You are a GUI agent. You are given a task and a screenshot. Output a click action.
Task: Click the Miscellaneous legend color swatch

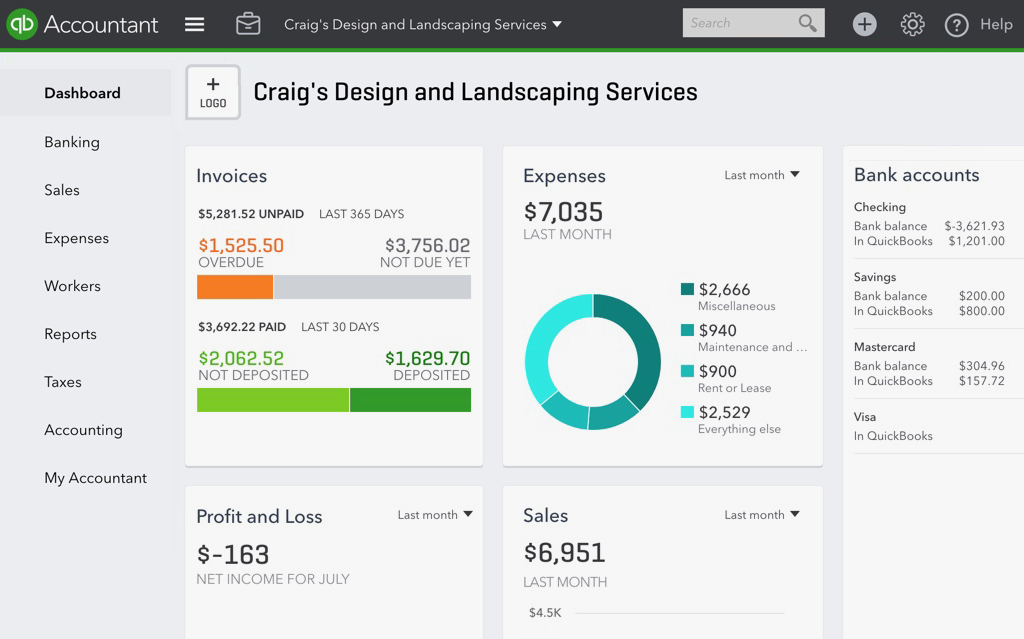(687, 289)
